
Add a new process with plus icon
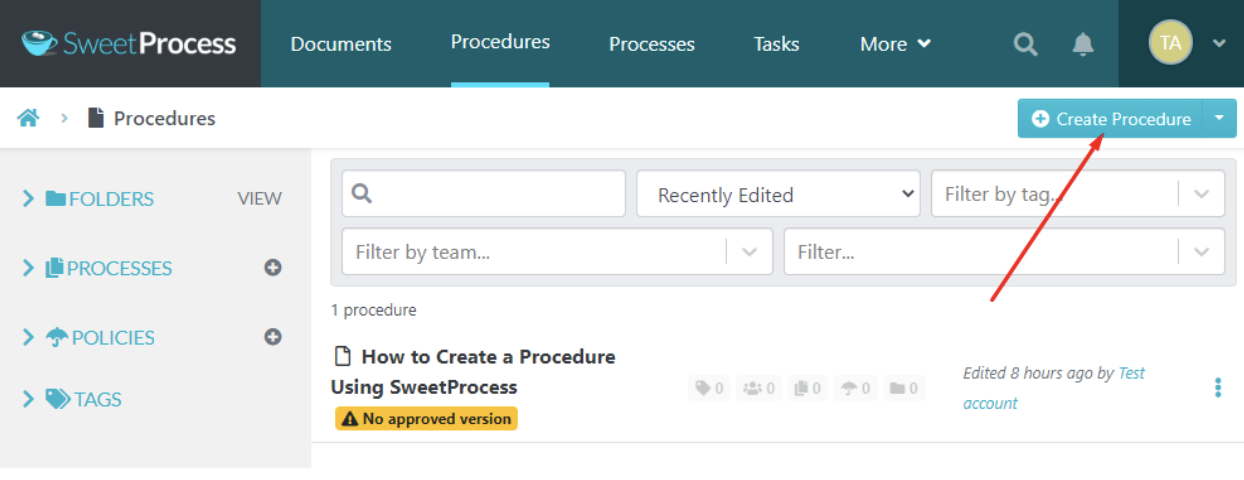point(272,268)
